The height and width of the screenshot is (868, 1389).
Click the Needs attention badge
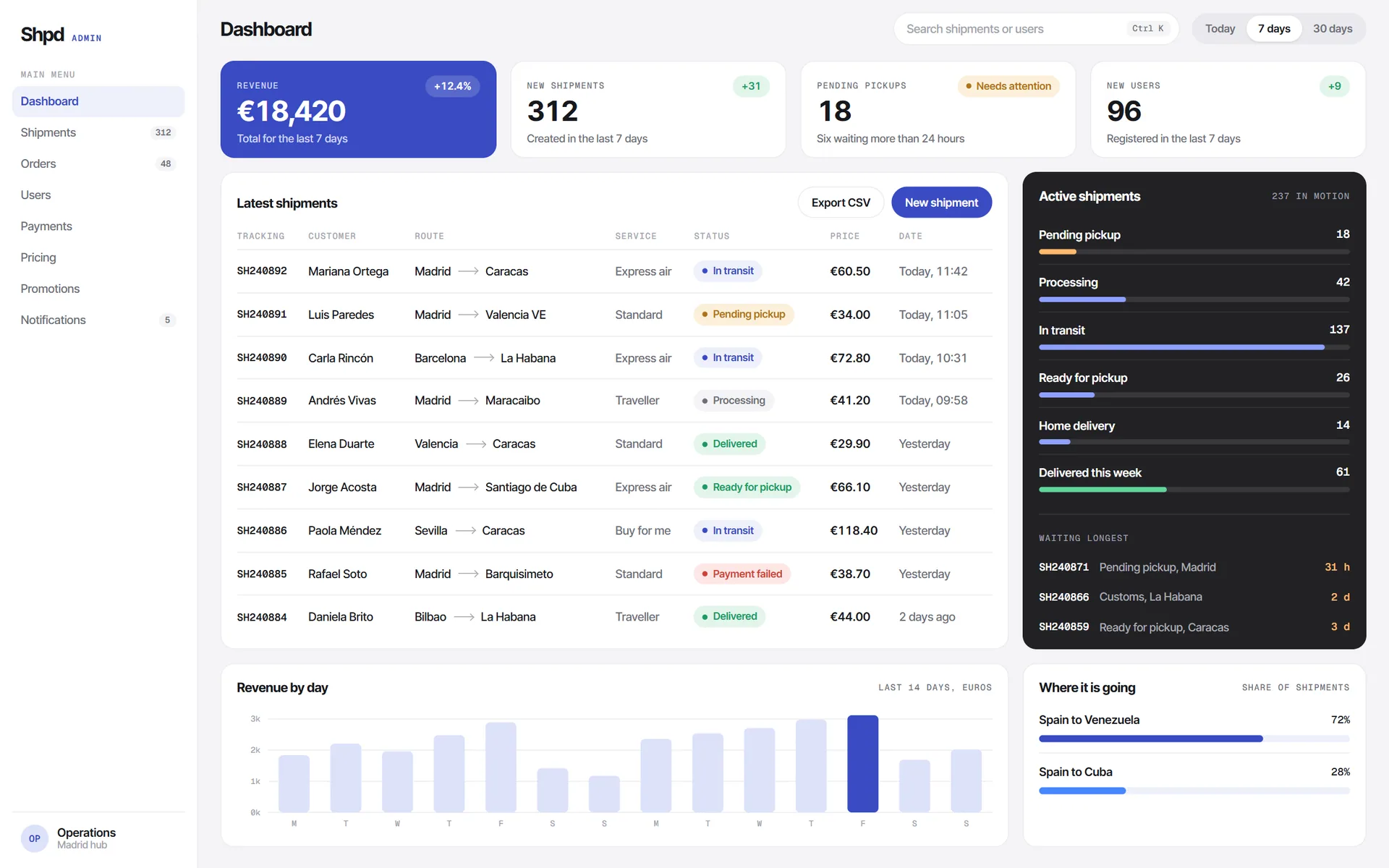point(1008,86)
